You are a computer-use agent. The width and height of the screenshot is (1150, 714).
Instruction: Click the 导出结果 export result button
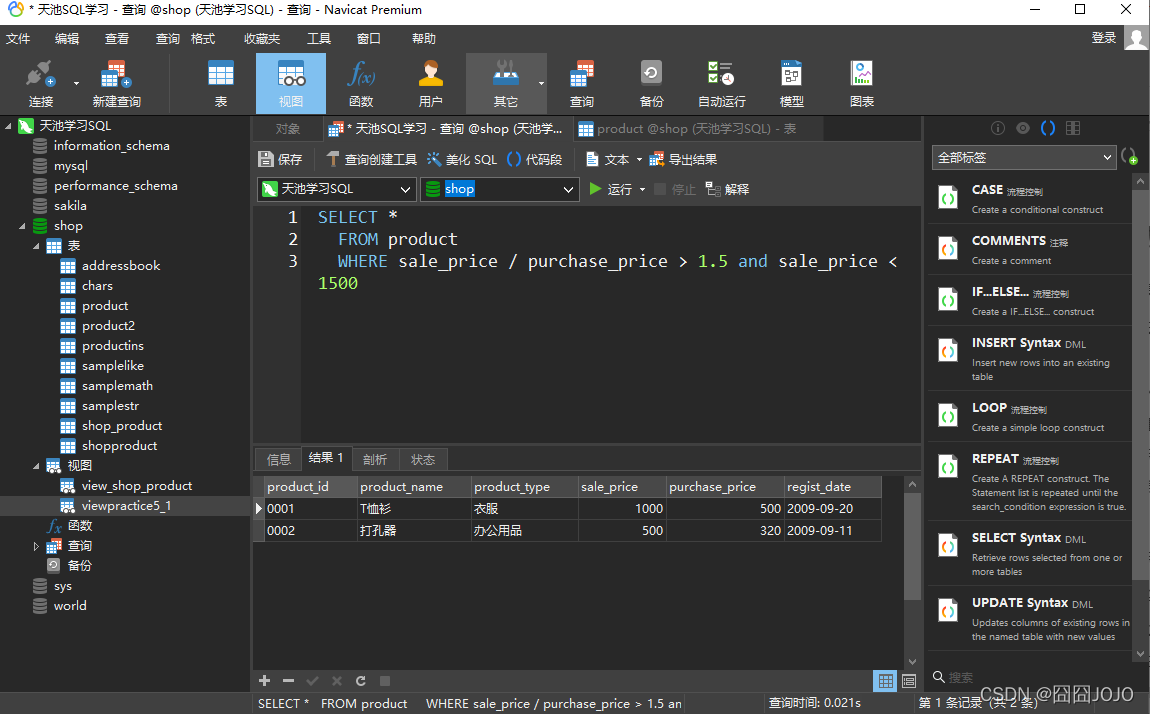coord(683,159)
